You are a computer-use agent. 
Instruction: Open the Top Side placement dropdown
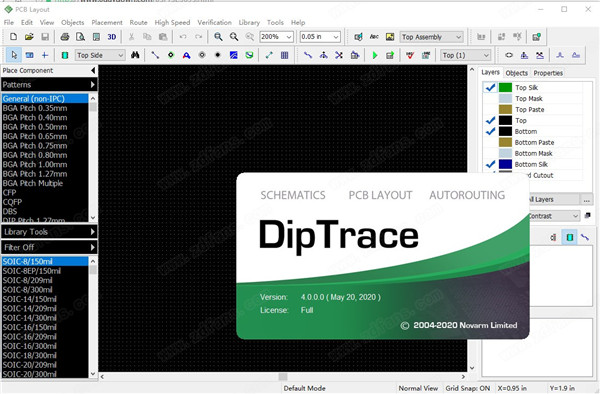(99, 55)
